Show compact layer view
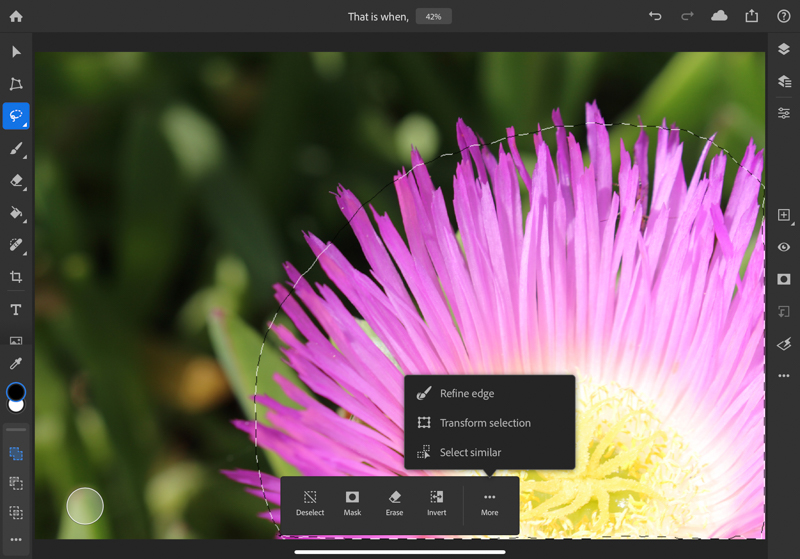This screenshot has height=559, width=800. [x=784, y=49]
